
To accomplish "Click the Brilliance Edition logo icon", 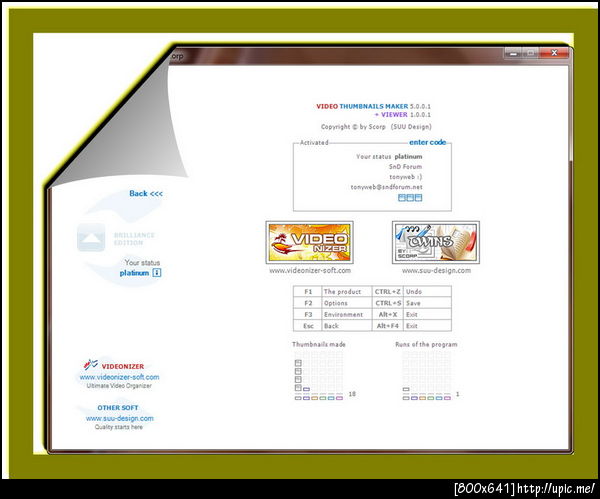I will click(x=91, y=238).
